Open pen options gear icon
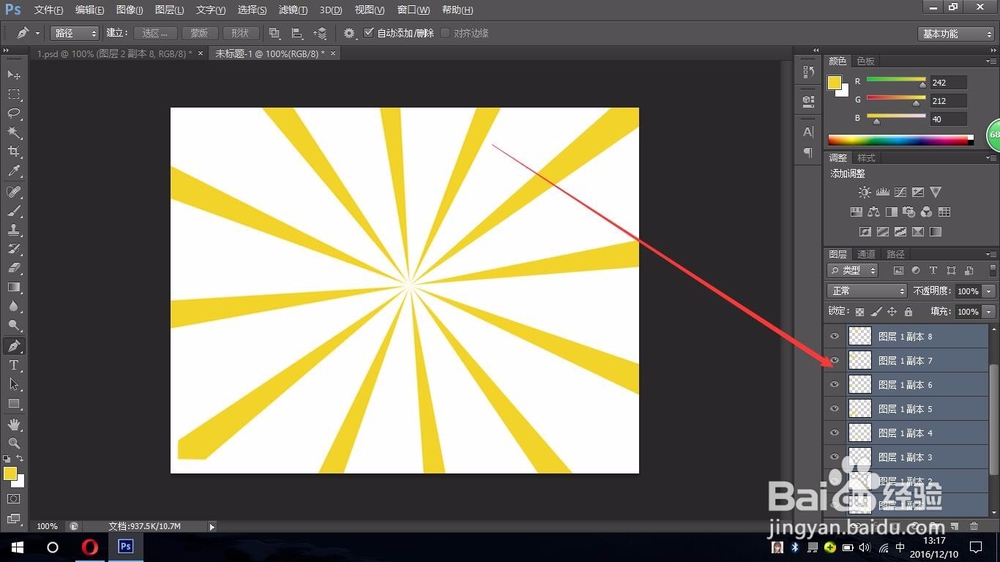 tap(349, 33)
